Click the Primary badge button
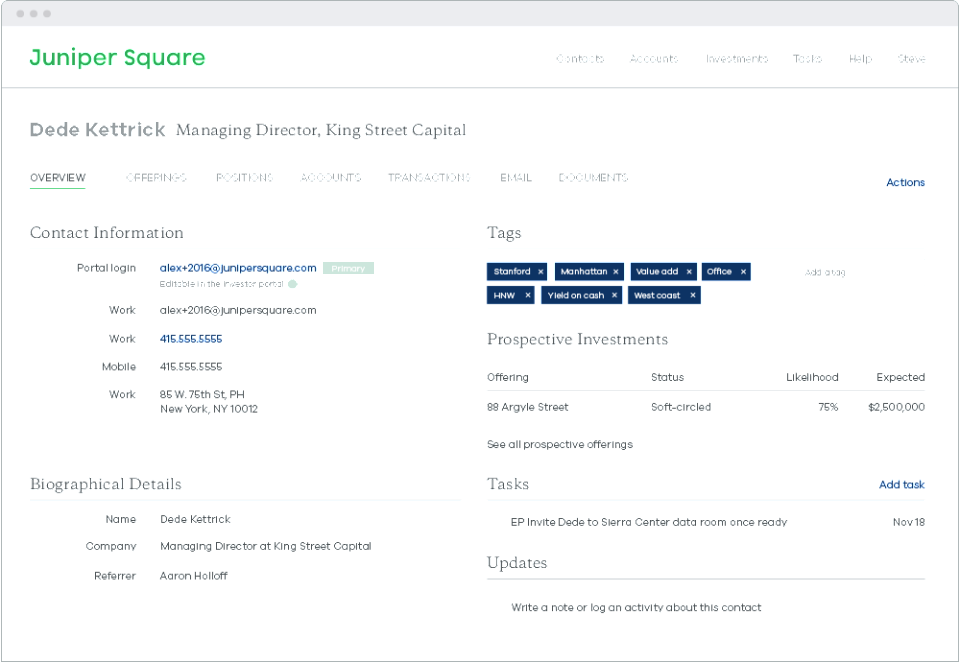 348,268
